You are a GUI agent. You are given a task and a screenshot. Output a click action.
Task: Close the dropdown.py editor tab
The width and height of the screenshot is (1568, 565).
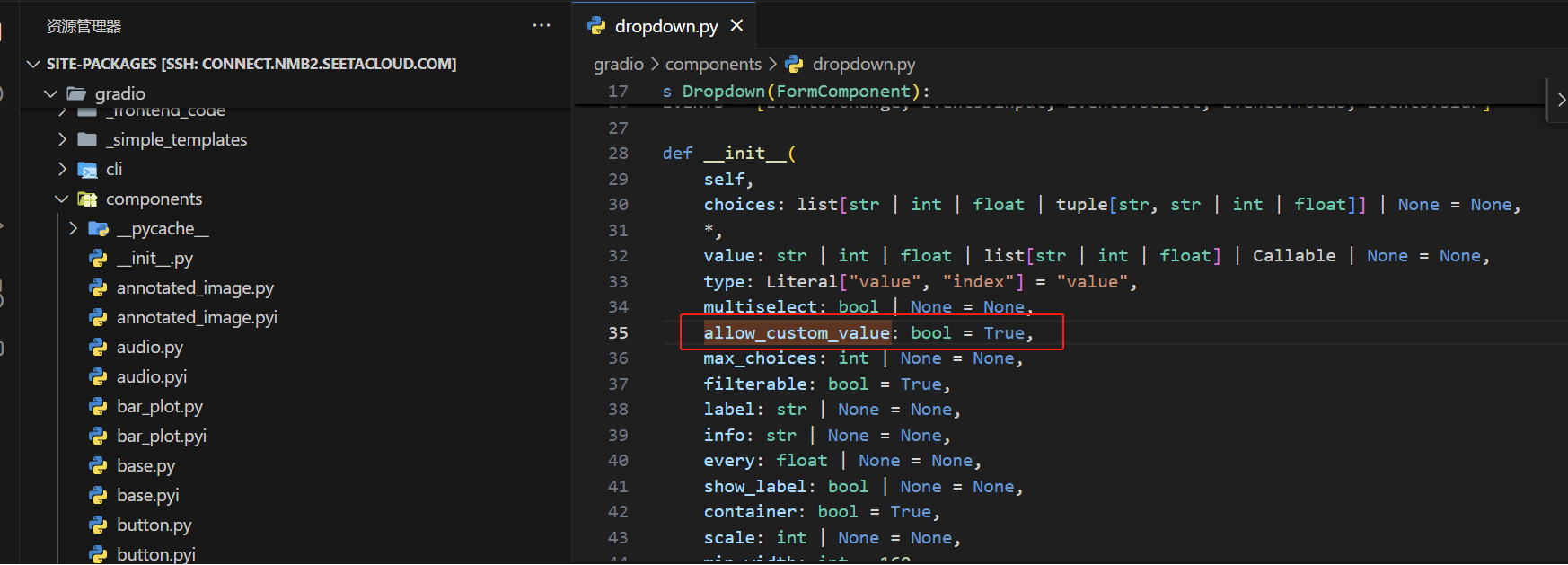[737, 25]
